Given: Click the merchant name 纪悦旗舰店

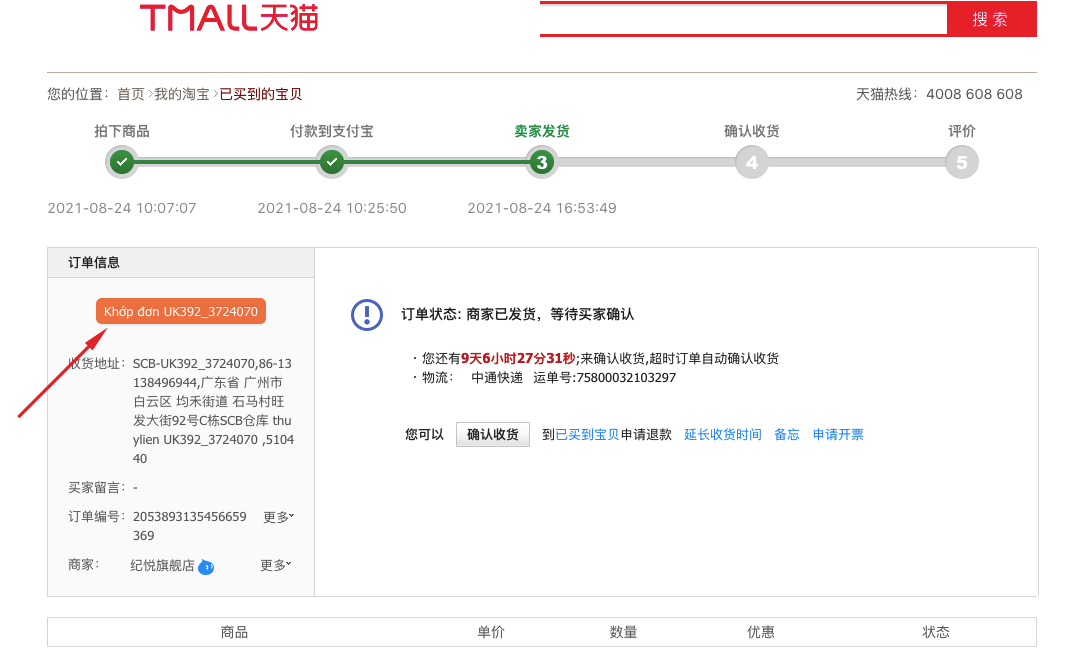Looking at the screenshot, I should point(162,566).
